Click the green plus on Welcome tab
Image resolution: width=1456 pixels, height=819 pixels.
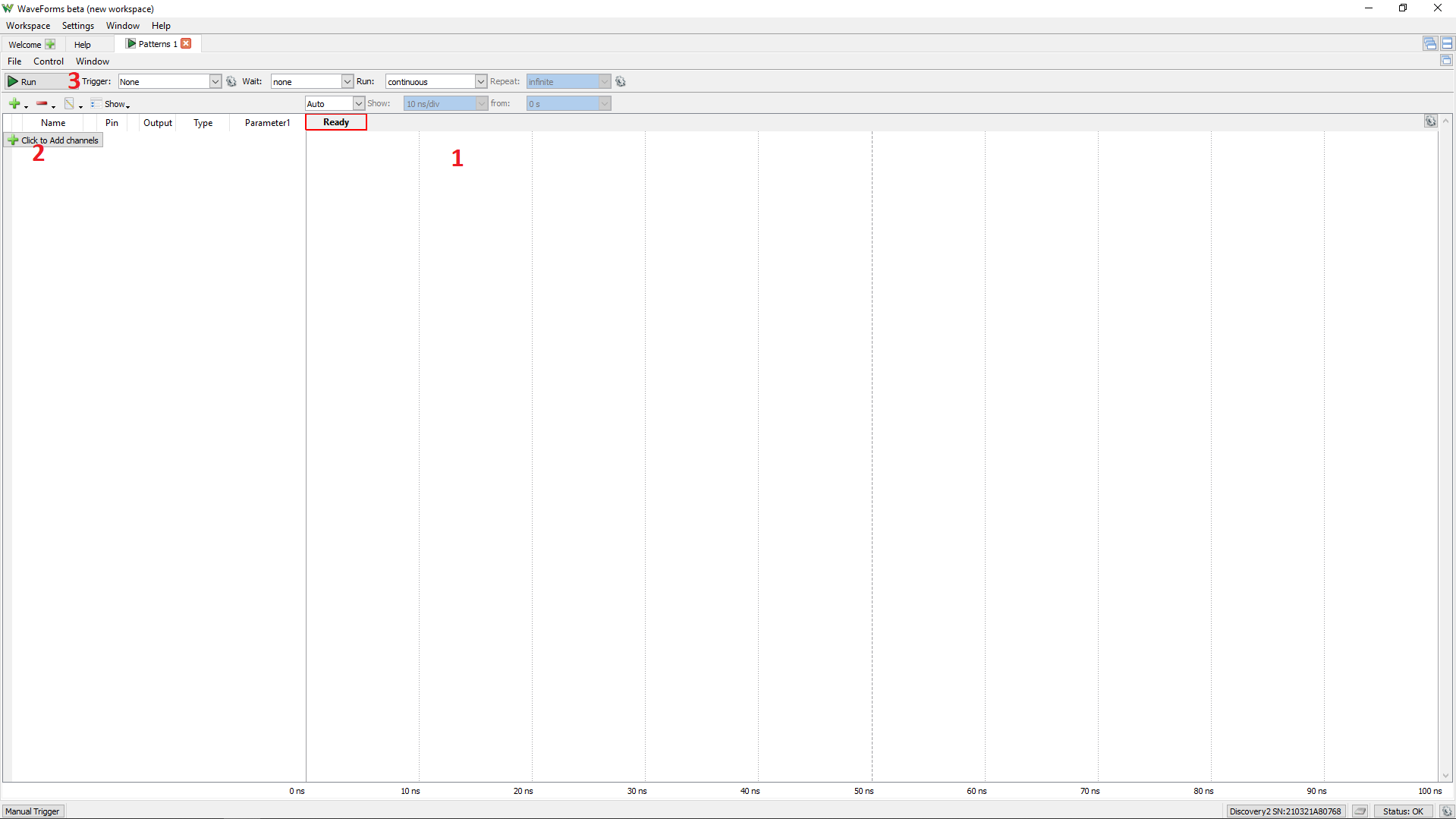(50, 45)
